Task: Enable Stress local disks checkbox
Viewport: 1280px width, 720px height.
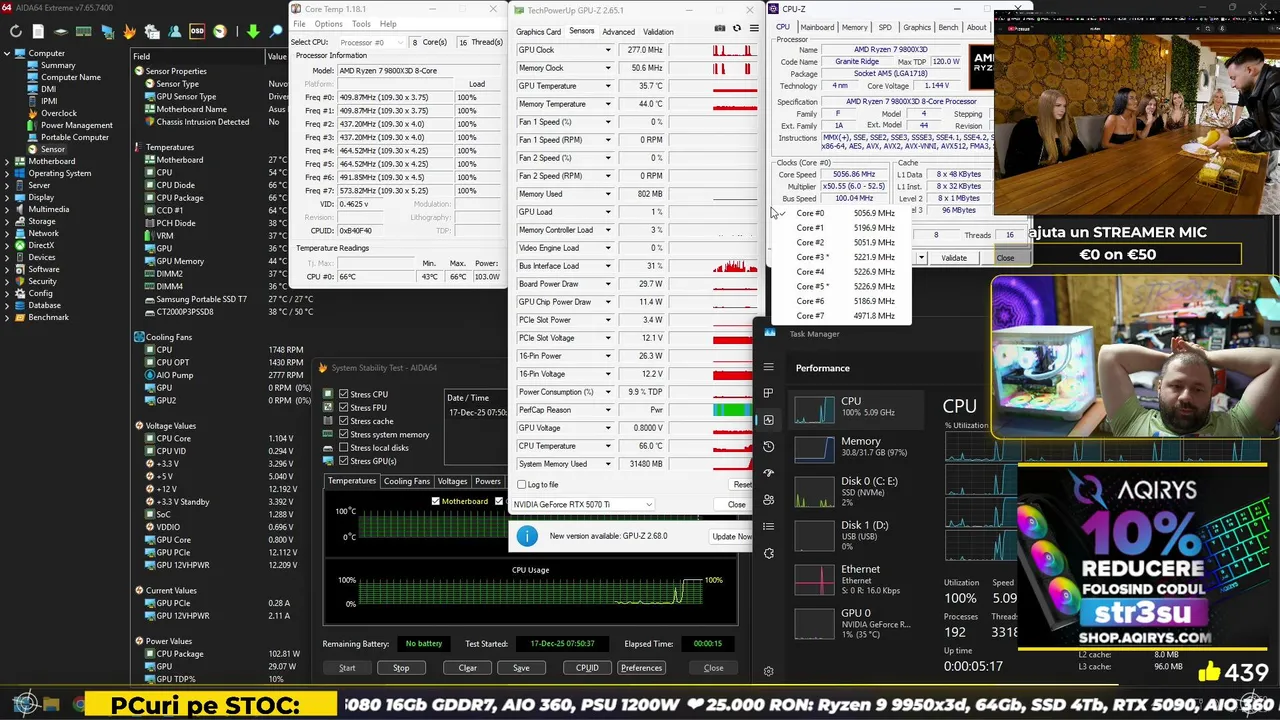Action: click(343, 448)
